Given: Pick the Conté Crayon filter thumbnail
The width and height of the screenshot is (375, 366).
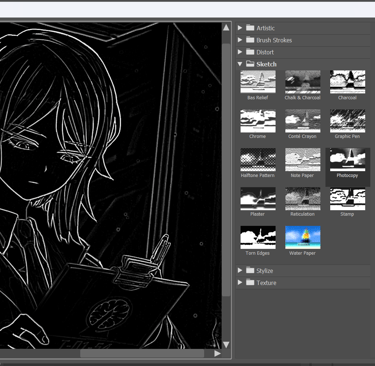Looking at the screenshot, I should coord(303,121).
